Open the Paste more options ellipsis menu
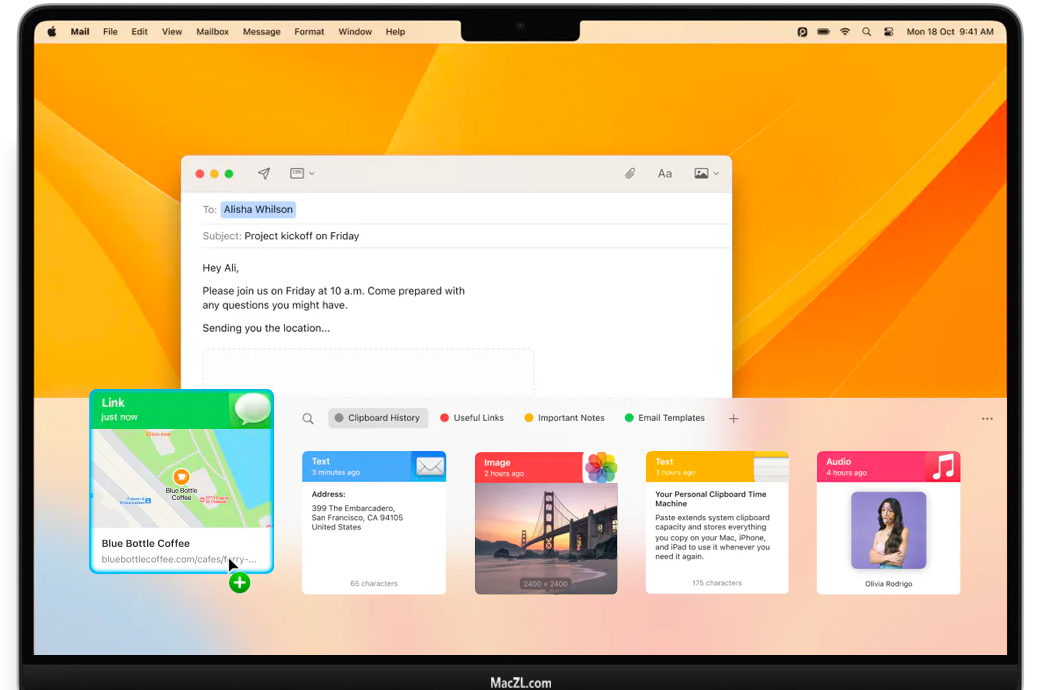The width and height of the screenshot is (1040, 690). (987, 419)
